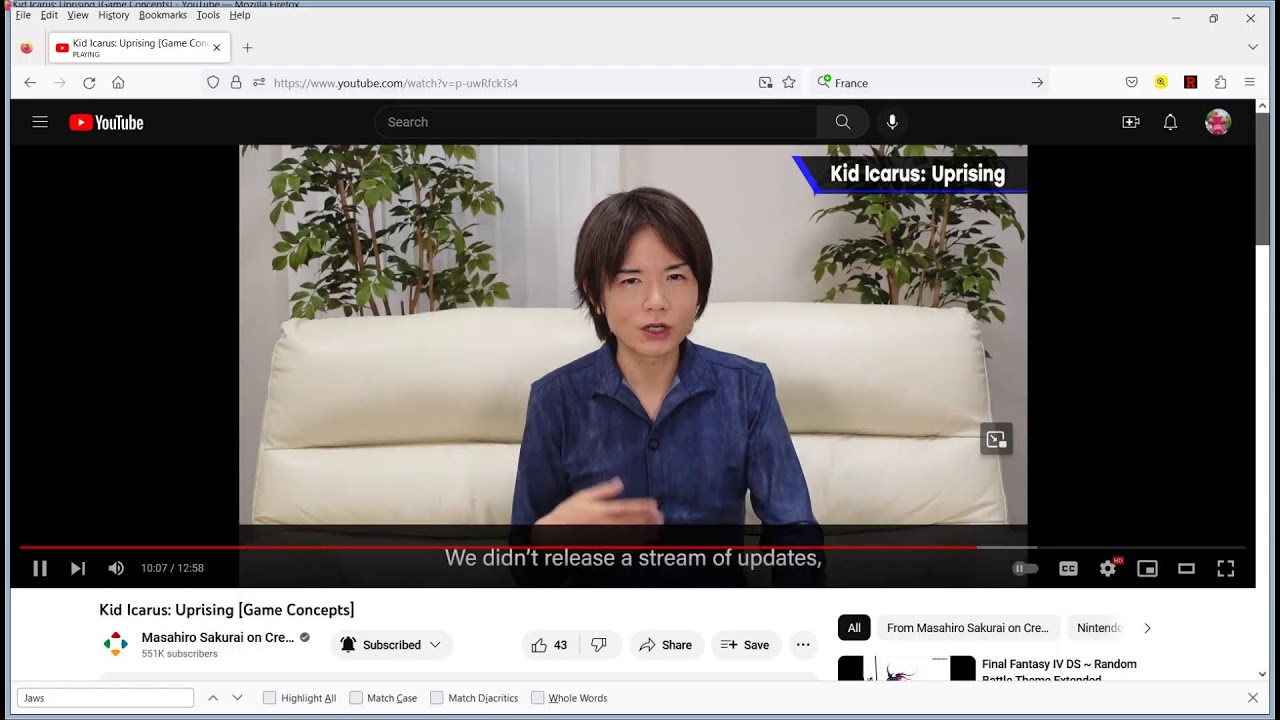Submit the France search arrow
The image size is (1280, 720).
point(1037,83)
